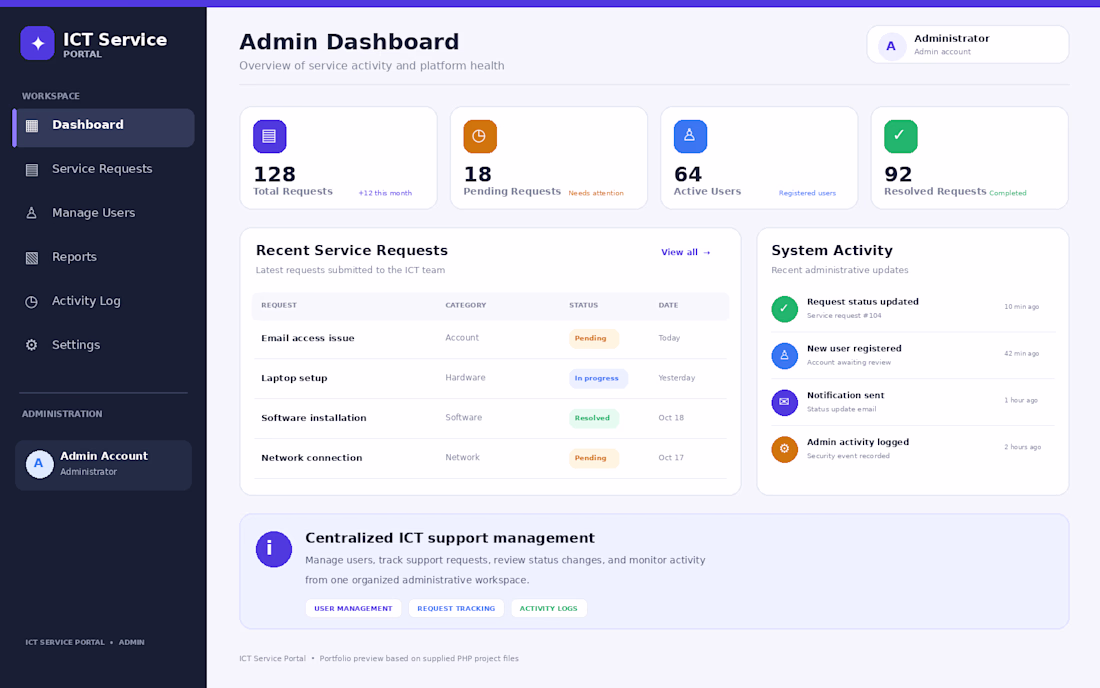Click the Activity Log clock icon

(x=32, y=302)
